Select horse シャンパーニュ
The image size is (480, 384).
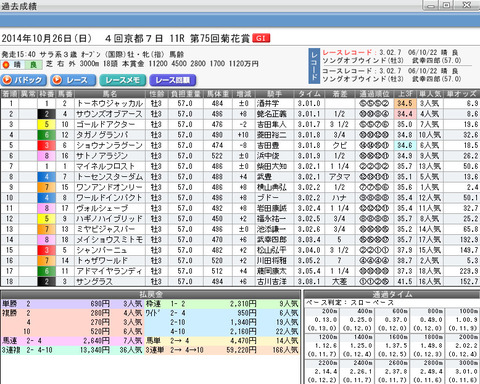coord(102,250)
